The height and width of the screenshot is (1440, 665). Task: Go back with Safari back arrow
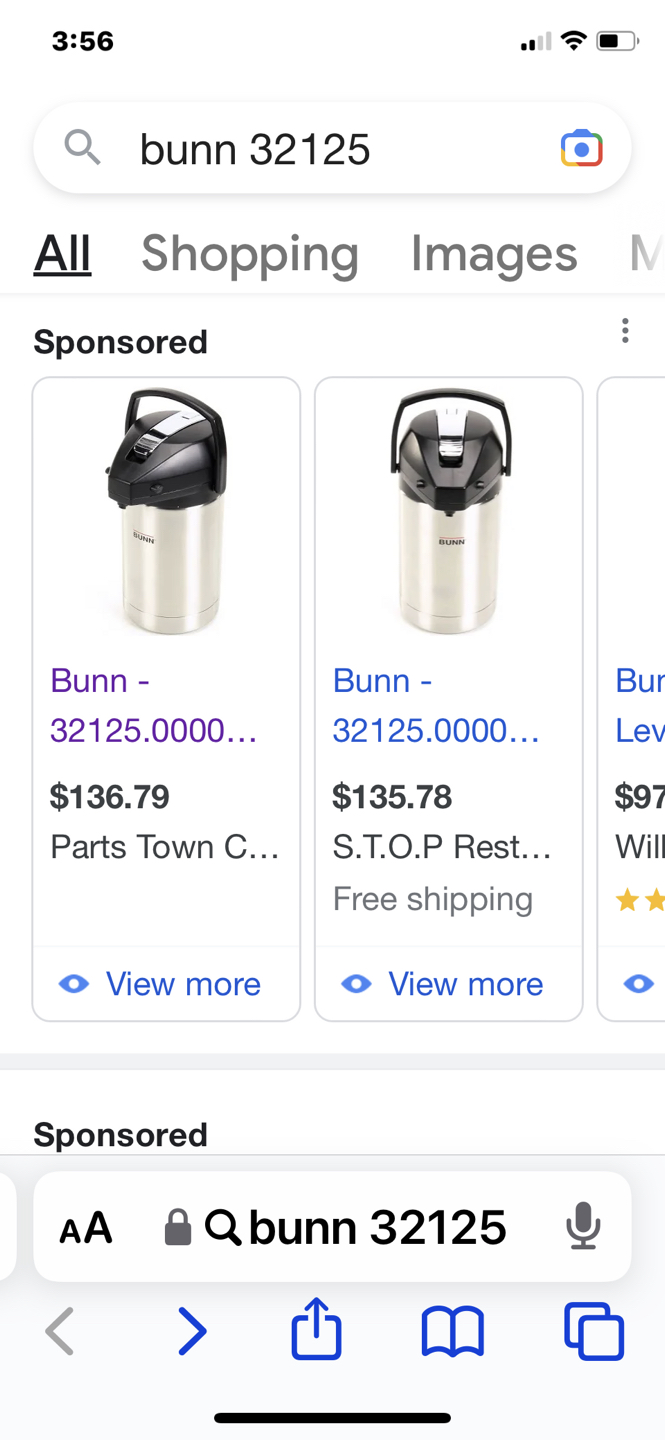pos(60,1332)
